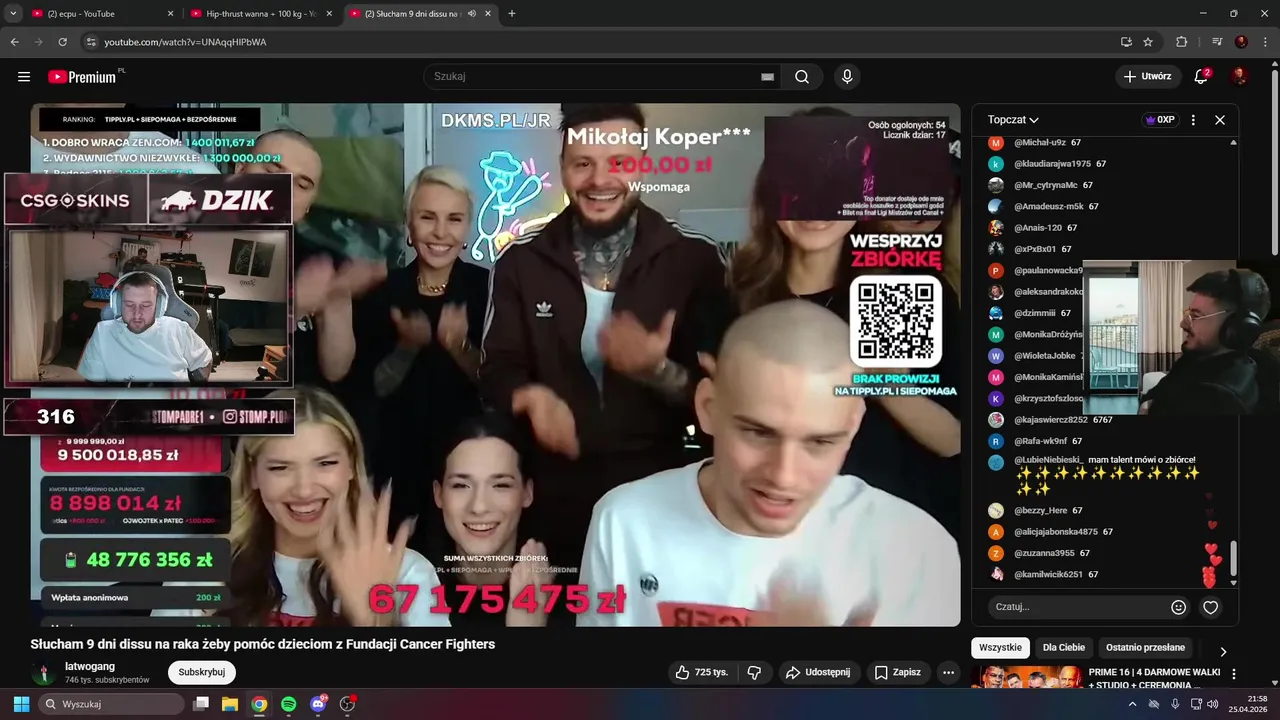
Task: Open more video actions ellipsis
Action: click(948, 672)
